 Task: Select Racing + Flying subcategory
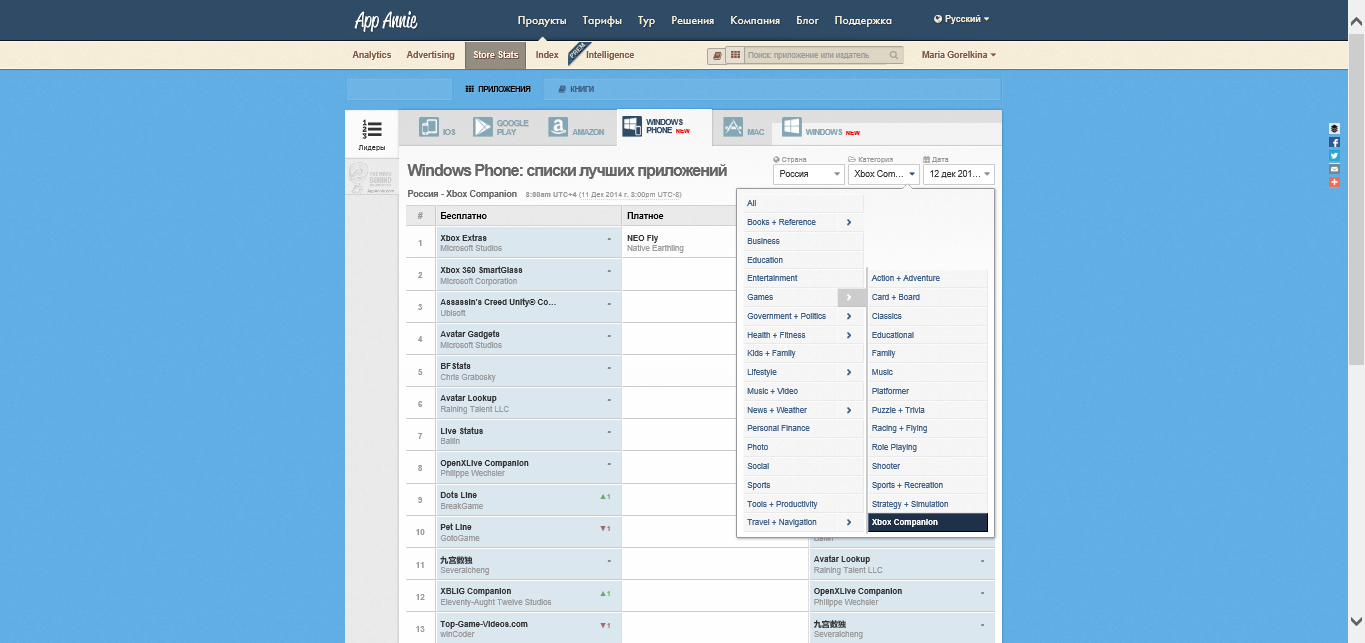click(x=927, y=428)
